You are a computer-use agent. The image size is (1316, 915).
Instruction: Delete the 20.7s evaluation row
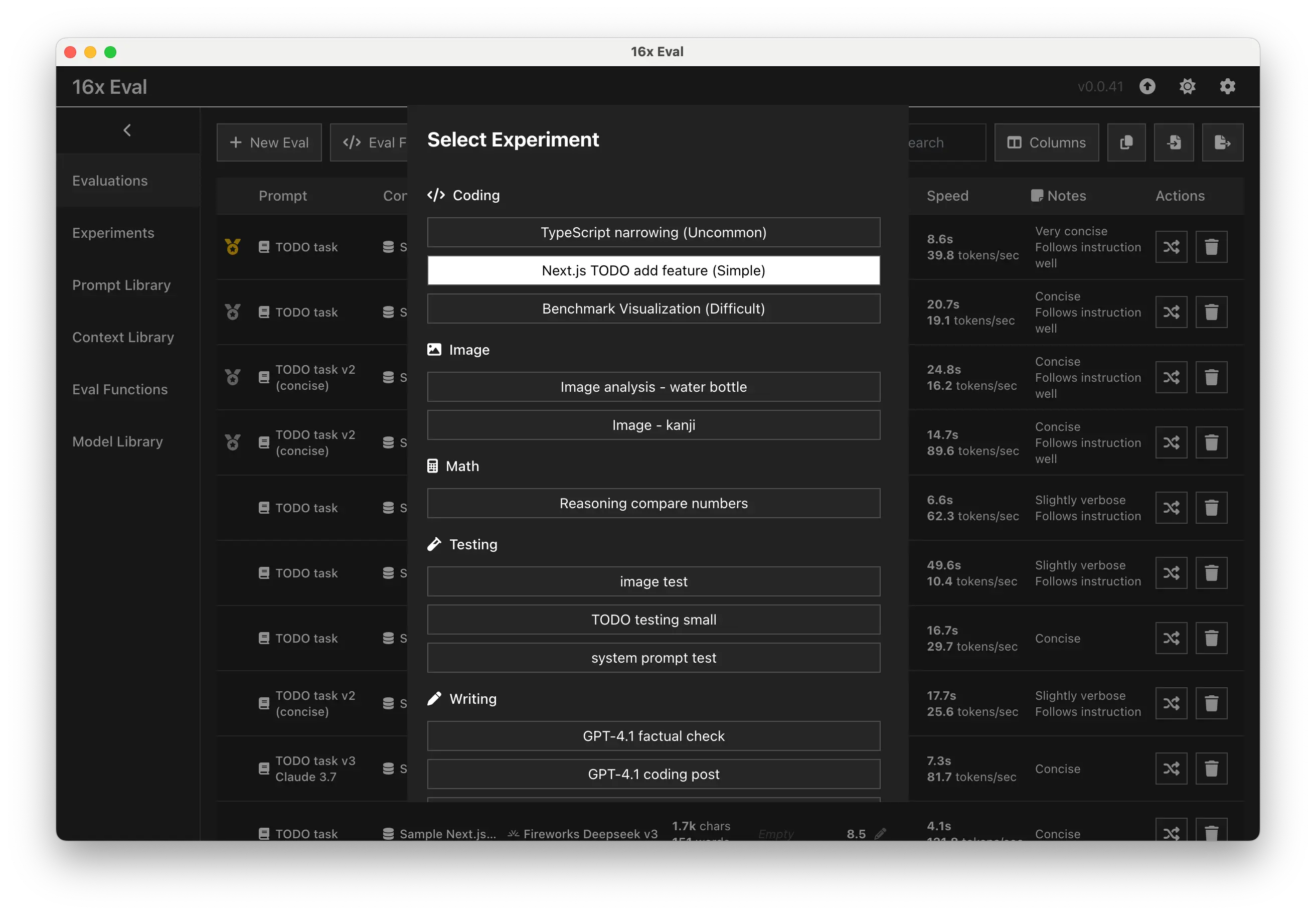(1211, 312)
